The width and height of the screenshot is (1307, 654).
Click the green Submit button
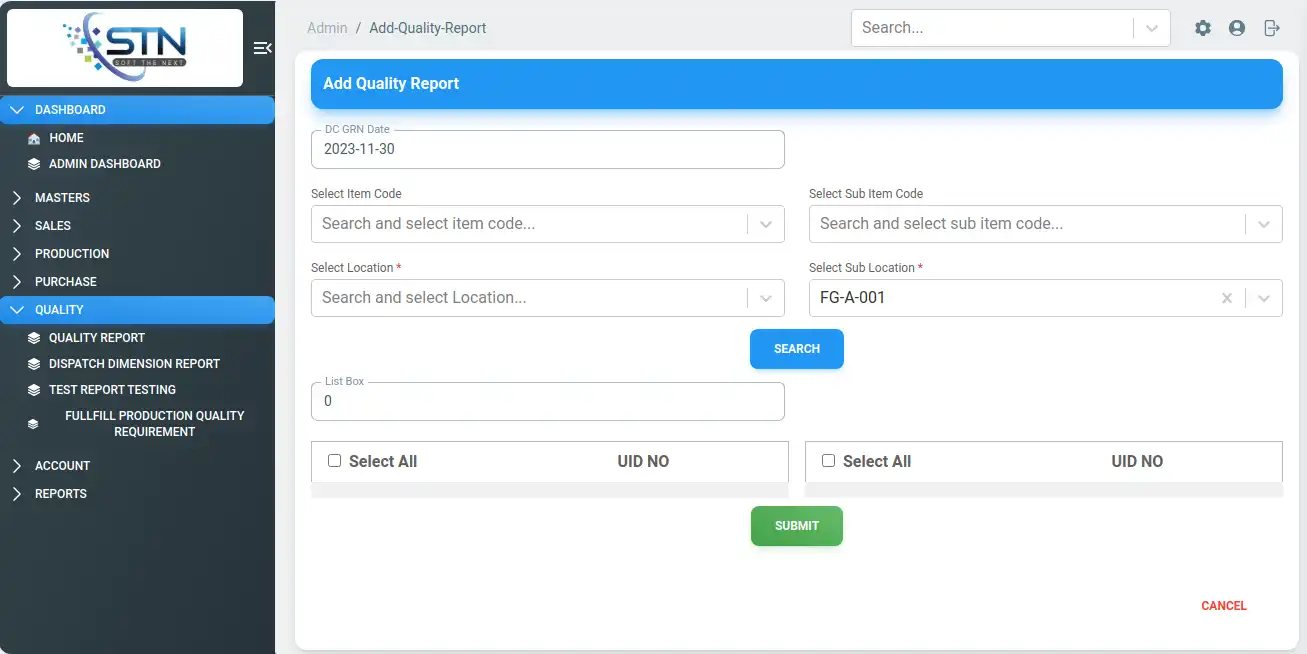pyautogui.click(x=797, y=526)
